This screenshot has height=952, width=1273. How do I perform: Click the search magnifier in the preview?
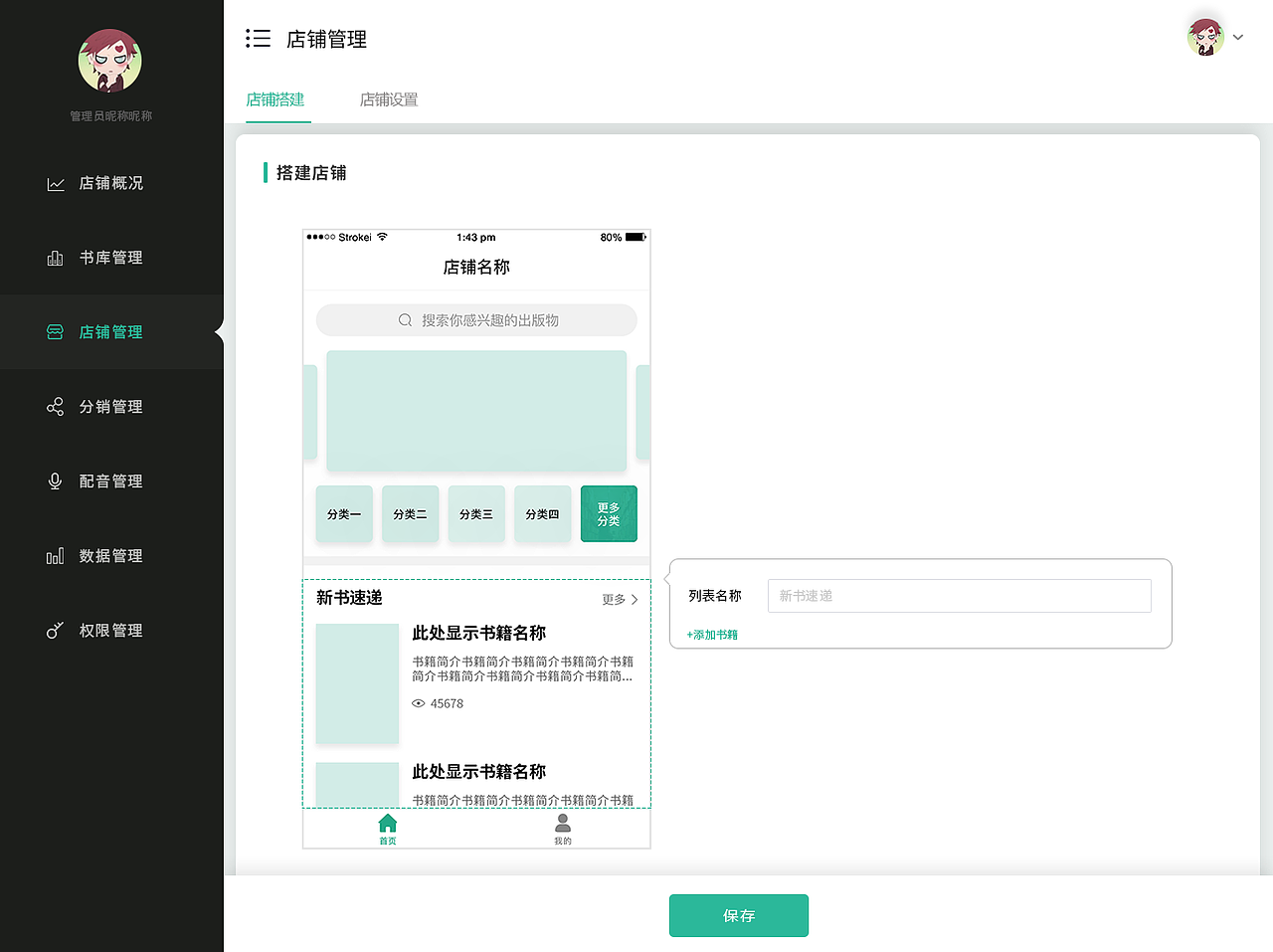(x=404, y=319)
